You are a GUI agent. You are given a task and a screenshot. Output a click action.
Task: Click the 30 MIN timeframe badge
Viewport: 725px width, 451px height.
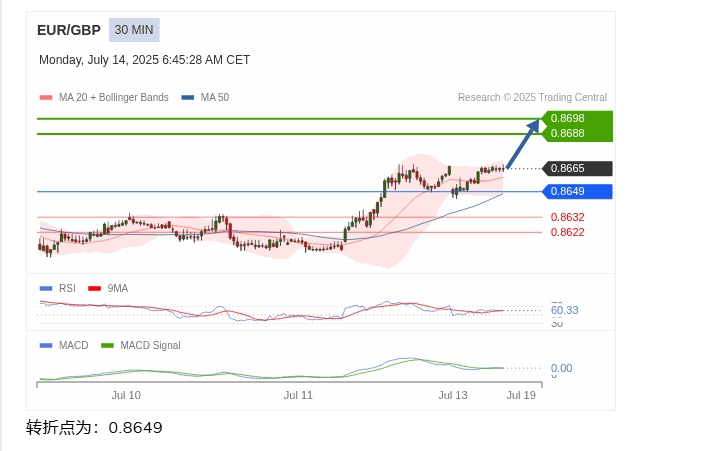click(x=134, y=30)
